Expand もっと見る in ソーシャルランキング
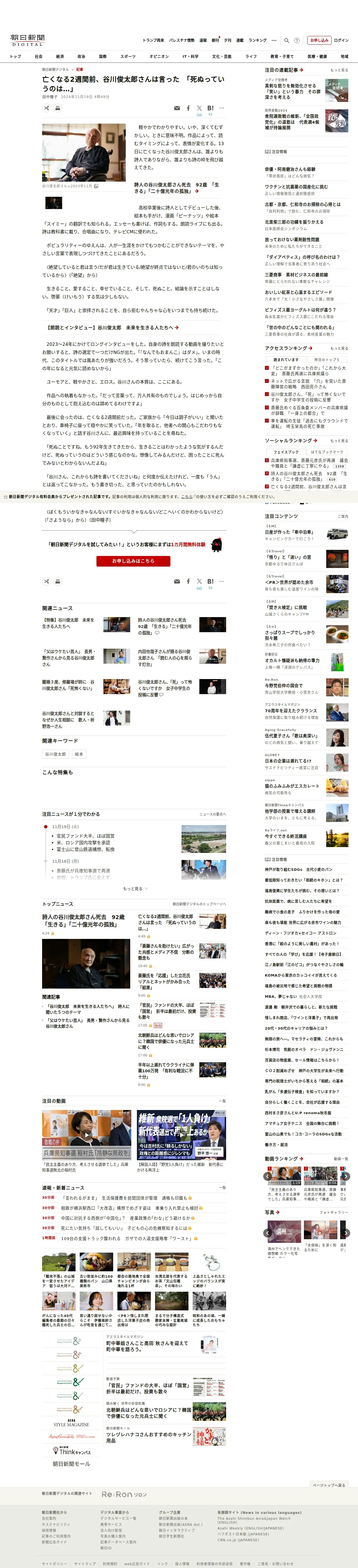The image size is (358, 1568). point(339,441)
